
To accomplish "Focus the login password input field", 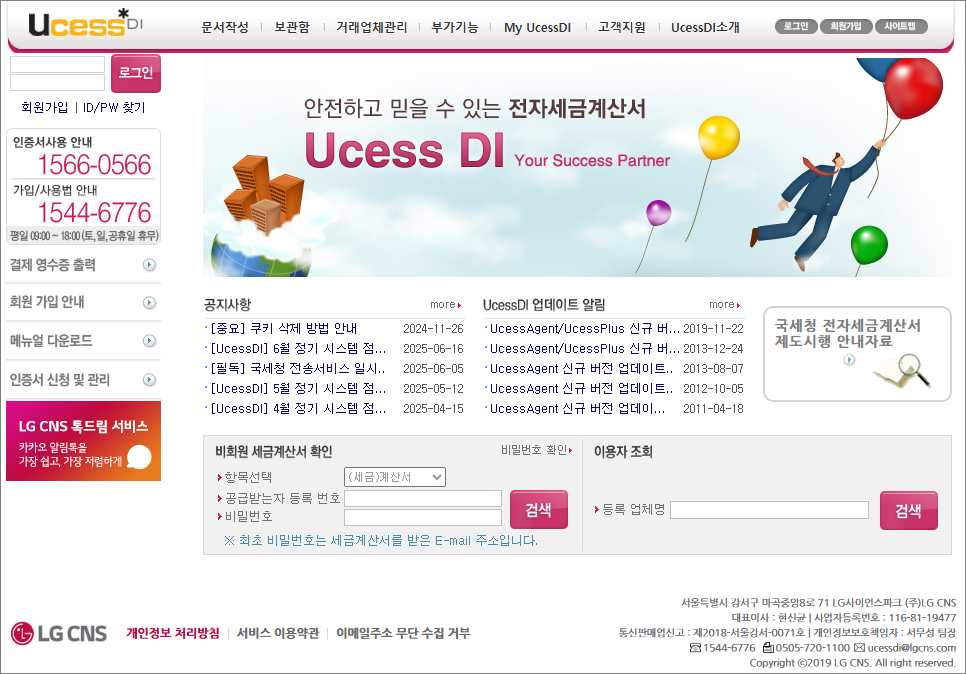I will [57, 83].
